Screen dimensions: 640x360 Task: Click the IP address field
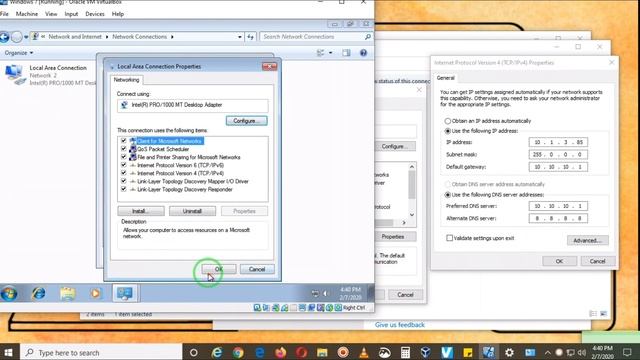coord(558,142)
